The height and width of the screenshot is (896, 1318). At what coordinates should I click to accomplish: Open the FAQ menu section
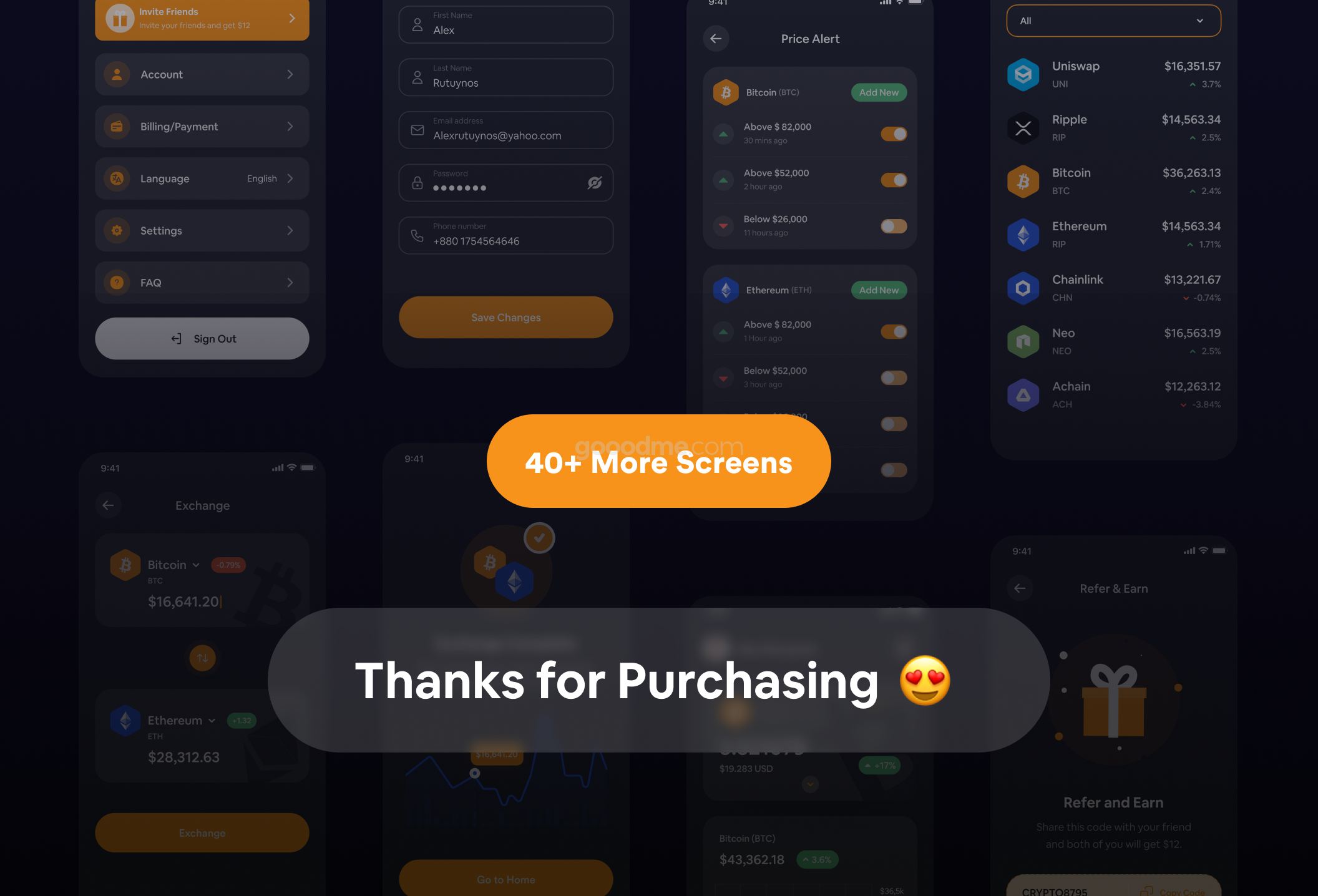pyautogui.click(x=201, y=283)
